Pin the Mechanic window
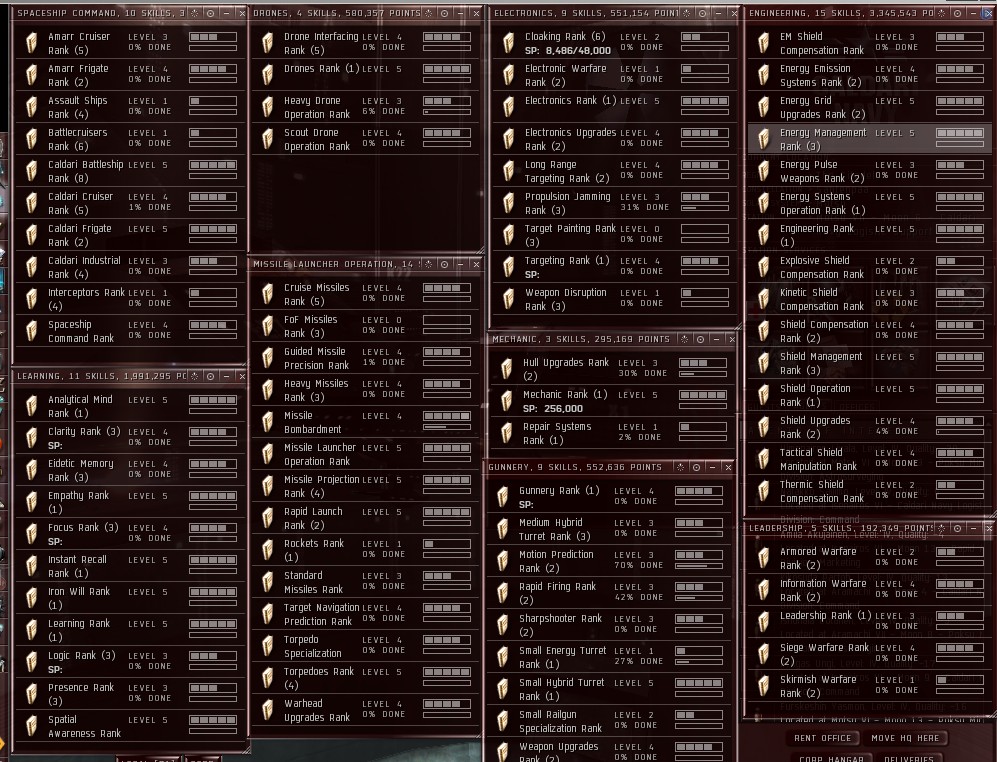This screenshot has height=762, width=997. click(701, 339)
